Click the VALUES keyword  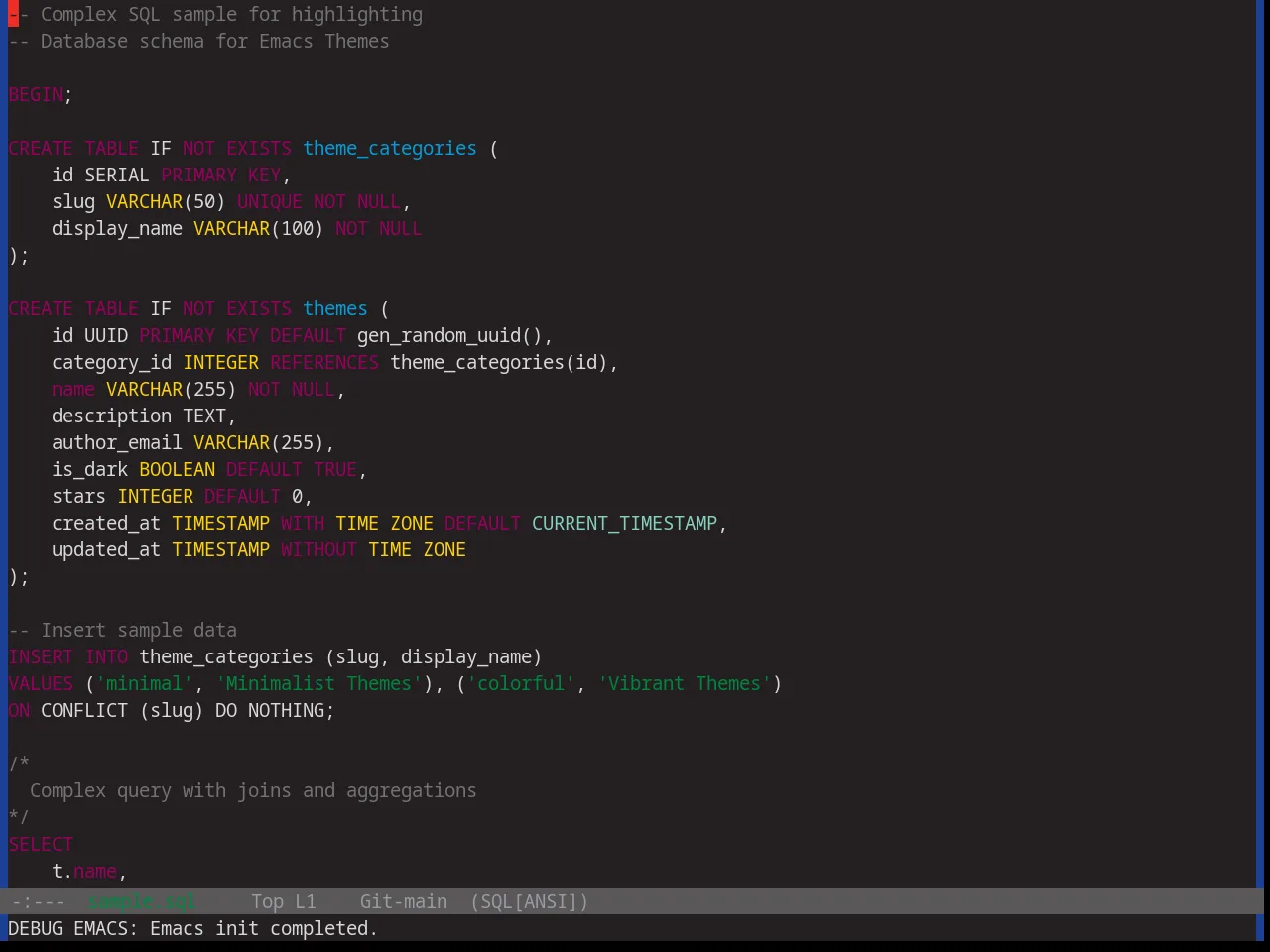click(x=41, y=684)
